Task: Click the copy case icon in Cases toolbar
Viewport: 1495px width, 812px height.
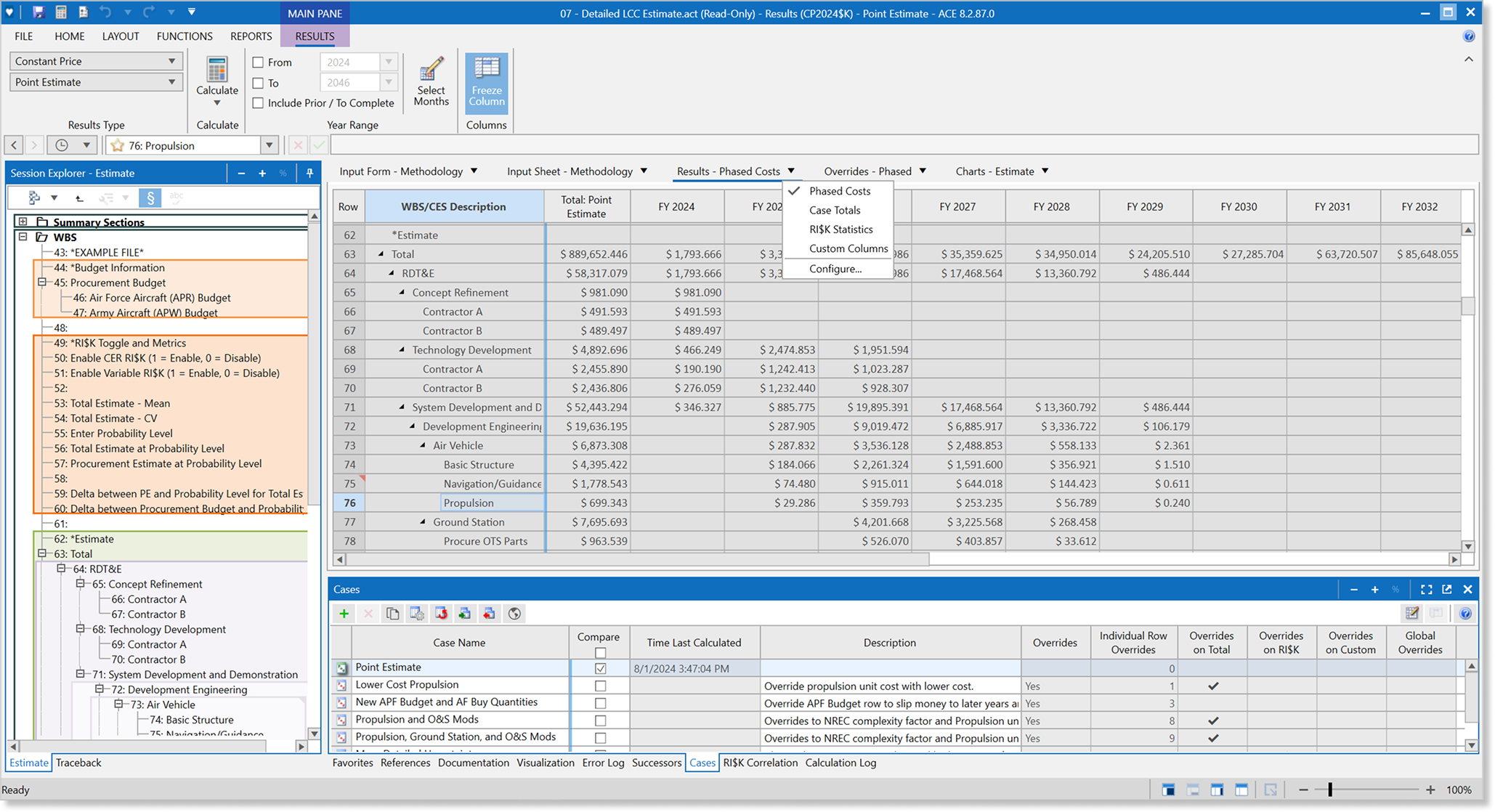Action: (x=392, y=614)
